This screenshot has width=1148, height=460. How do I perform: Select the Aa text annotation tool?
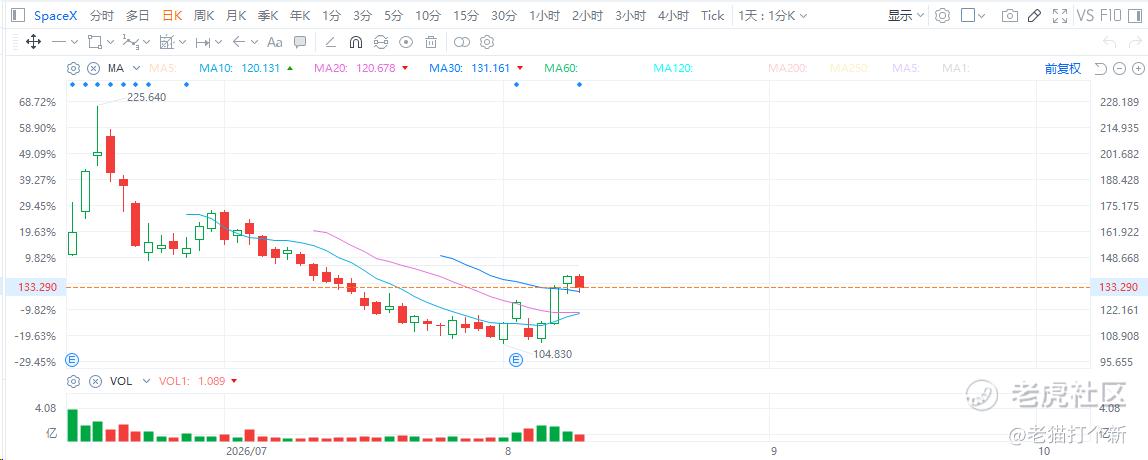pos(275,42)
